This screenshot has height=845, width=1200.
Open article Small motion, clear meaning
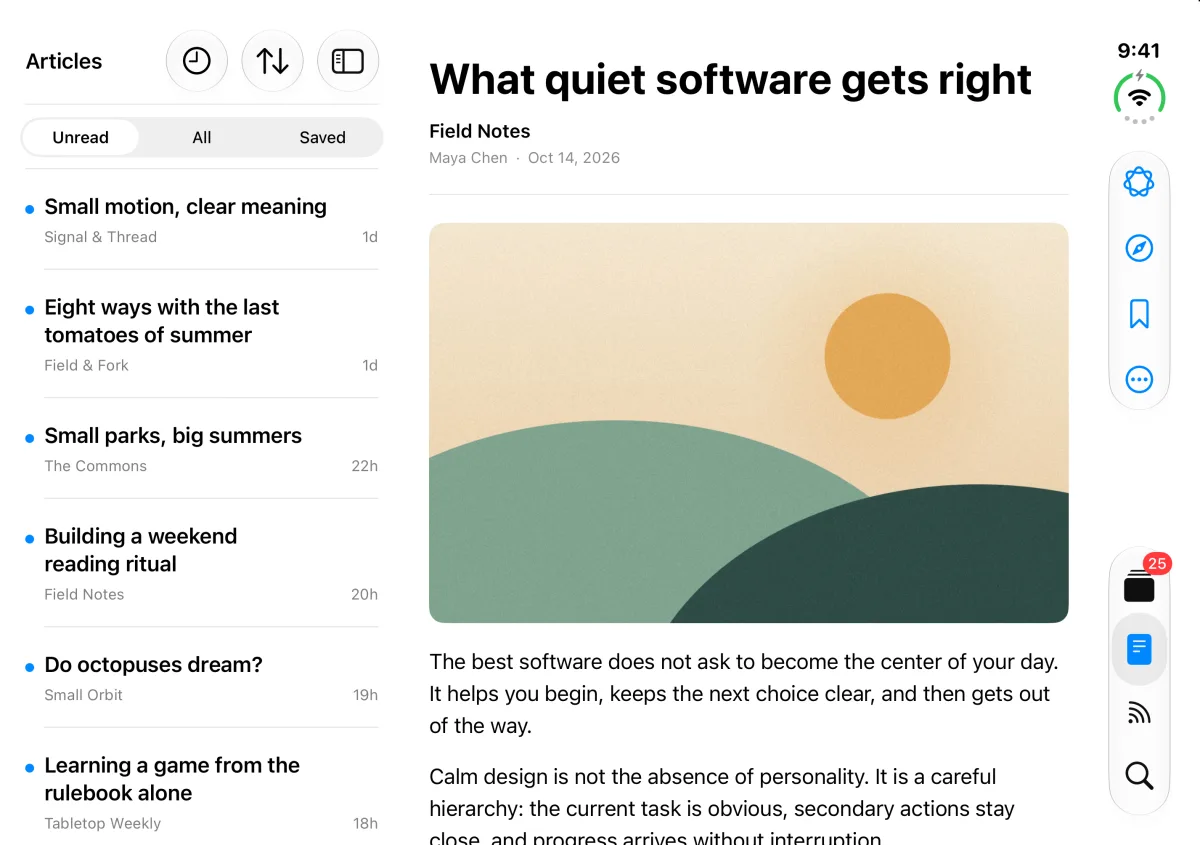[x=202, y=220]
